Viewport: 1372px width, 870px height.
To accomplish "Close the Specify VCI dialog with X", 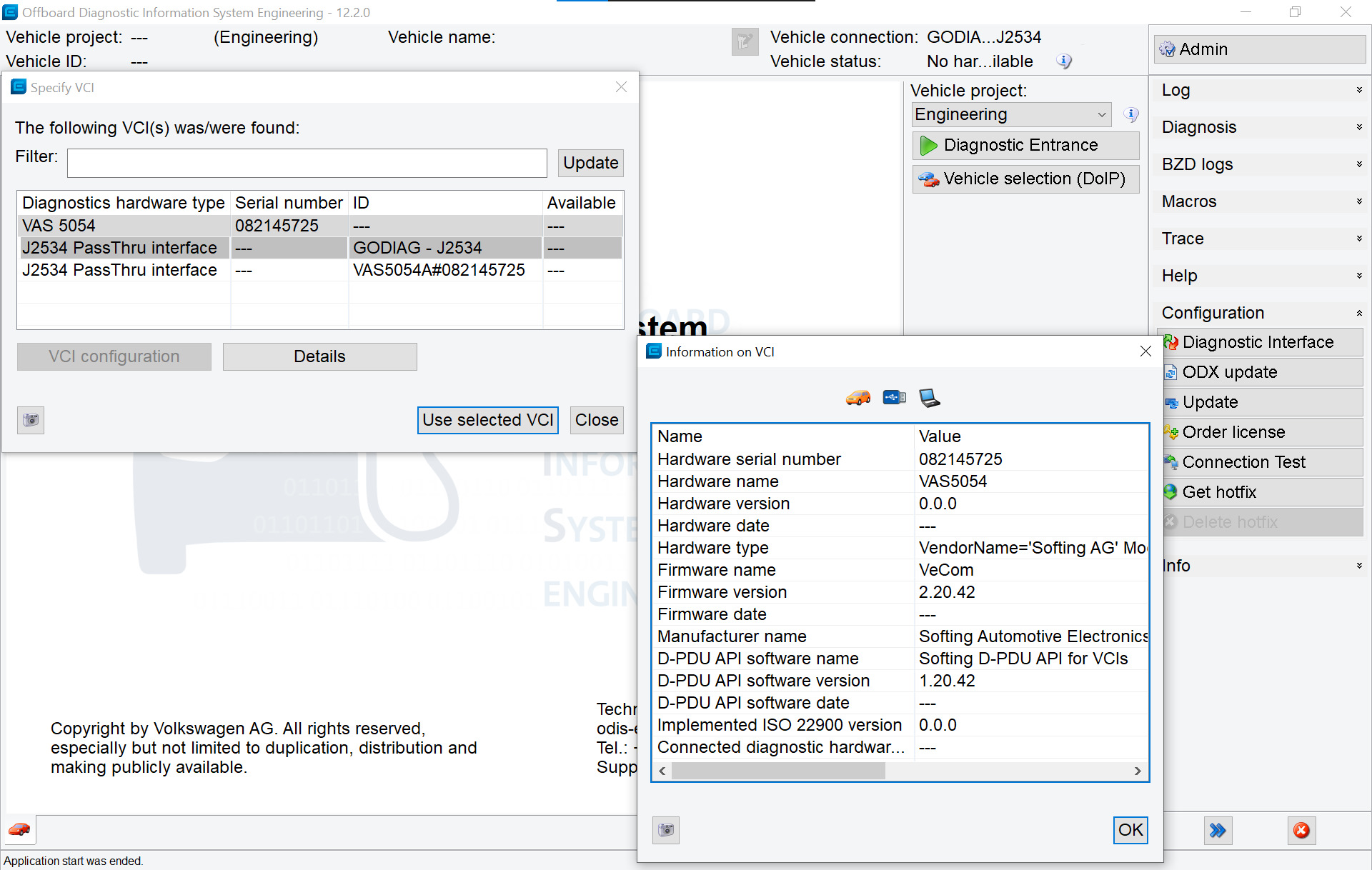I will pos(621,87).
